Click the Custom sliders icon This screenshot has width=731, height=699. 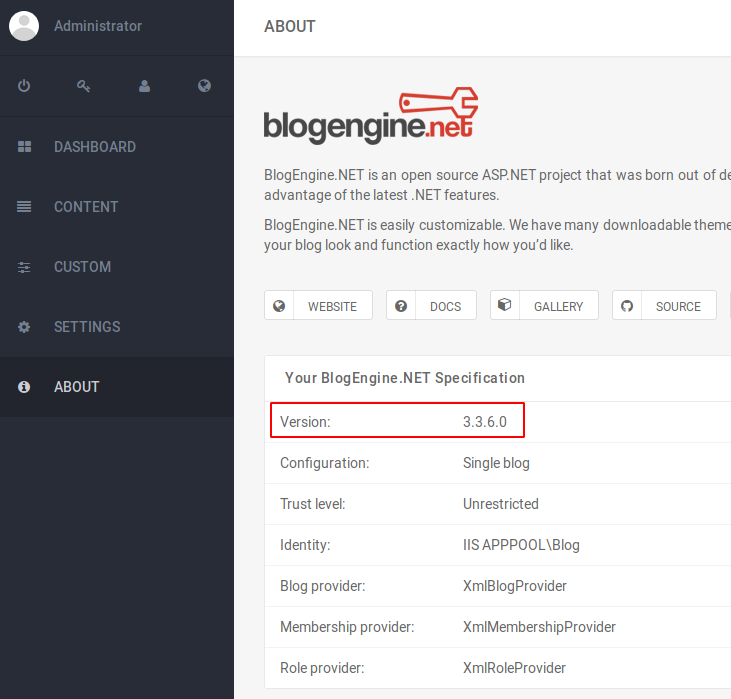(24, 267)
